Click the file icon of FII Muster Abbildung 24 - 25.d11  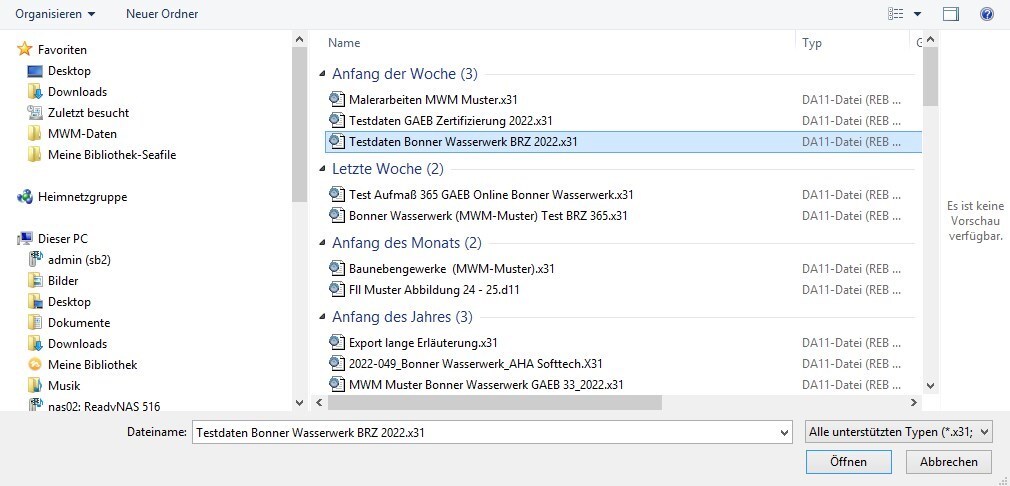(337, 290)
